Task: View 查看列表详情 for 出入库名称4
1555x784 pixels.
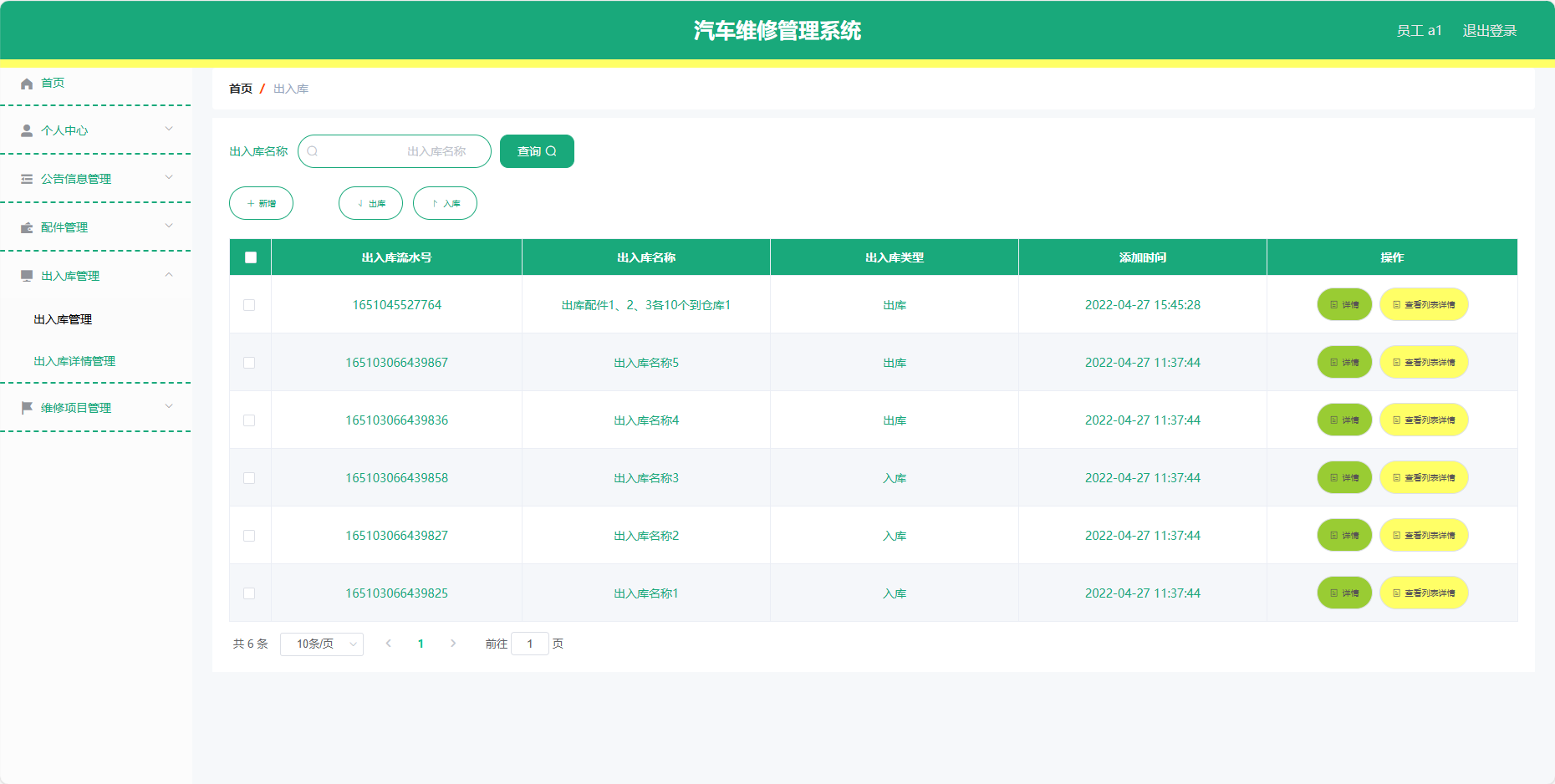Action: click(1424, 420)
